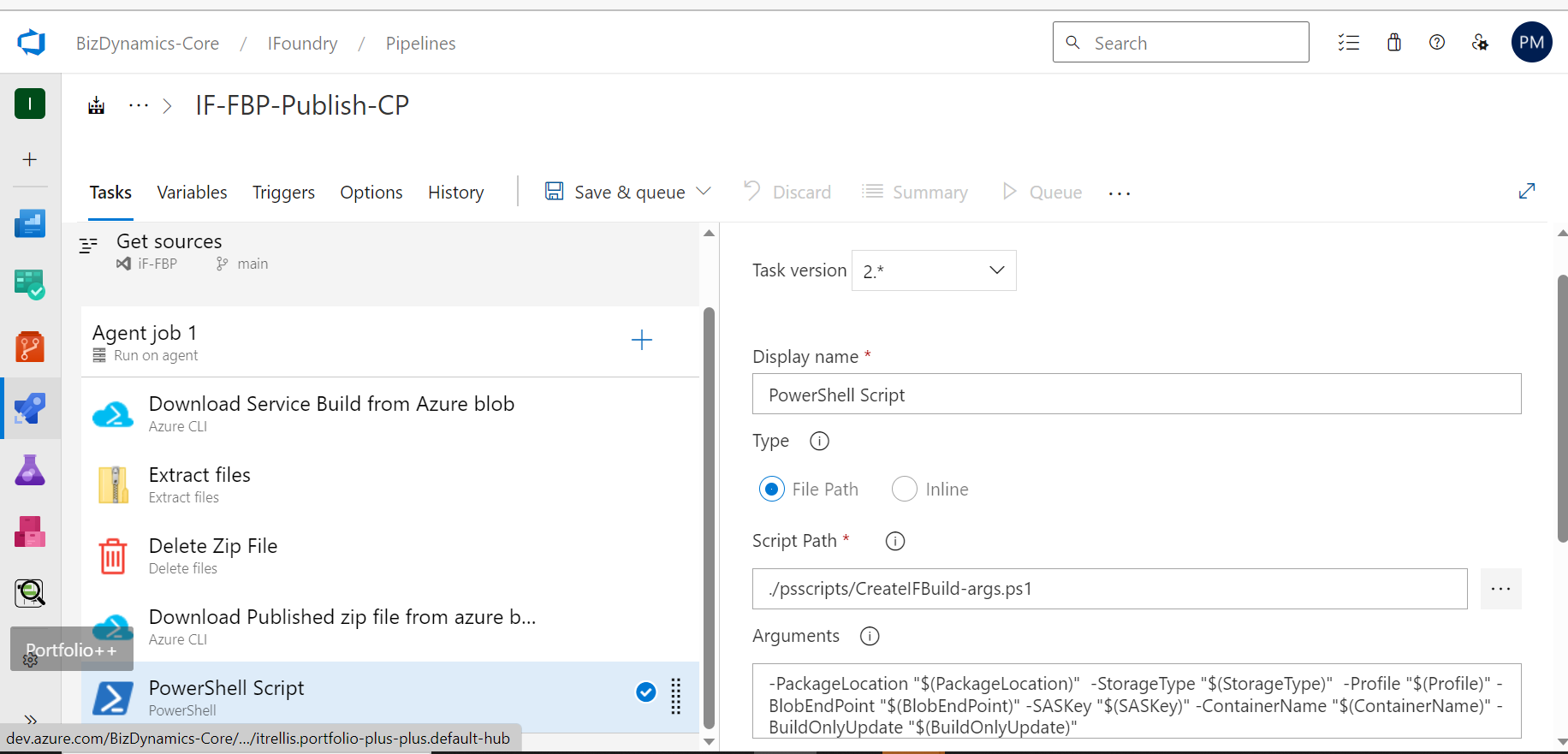Open Test Plans flask icon
Viewport: 1568px width, 754px height.
[30, 470]
